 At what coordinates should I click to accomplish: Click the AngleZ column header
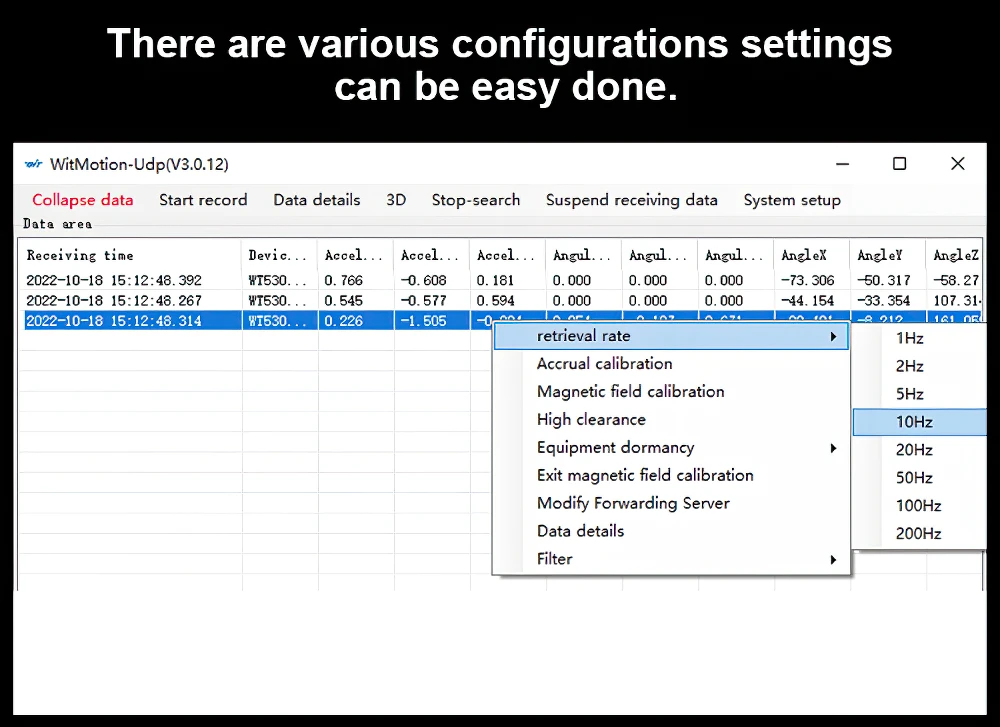955,255
